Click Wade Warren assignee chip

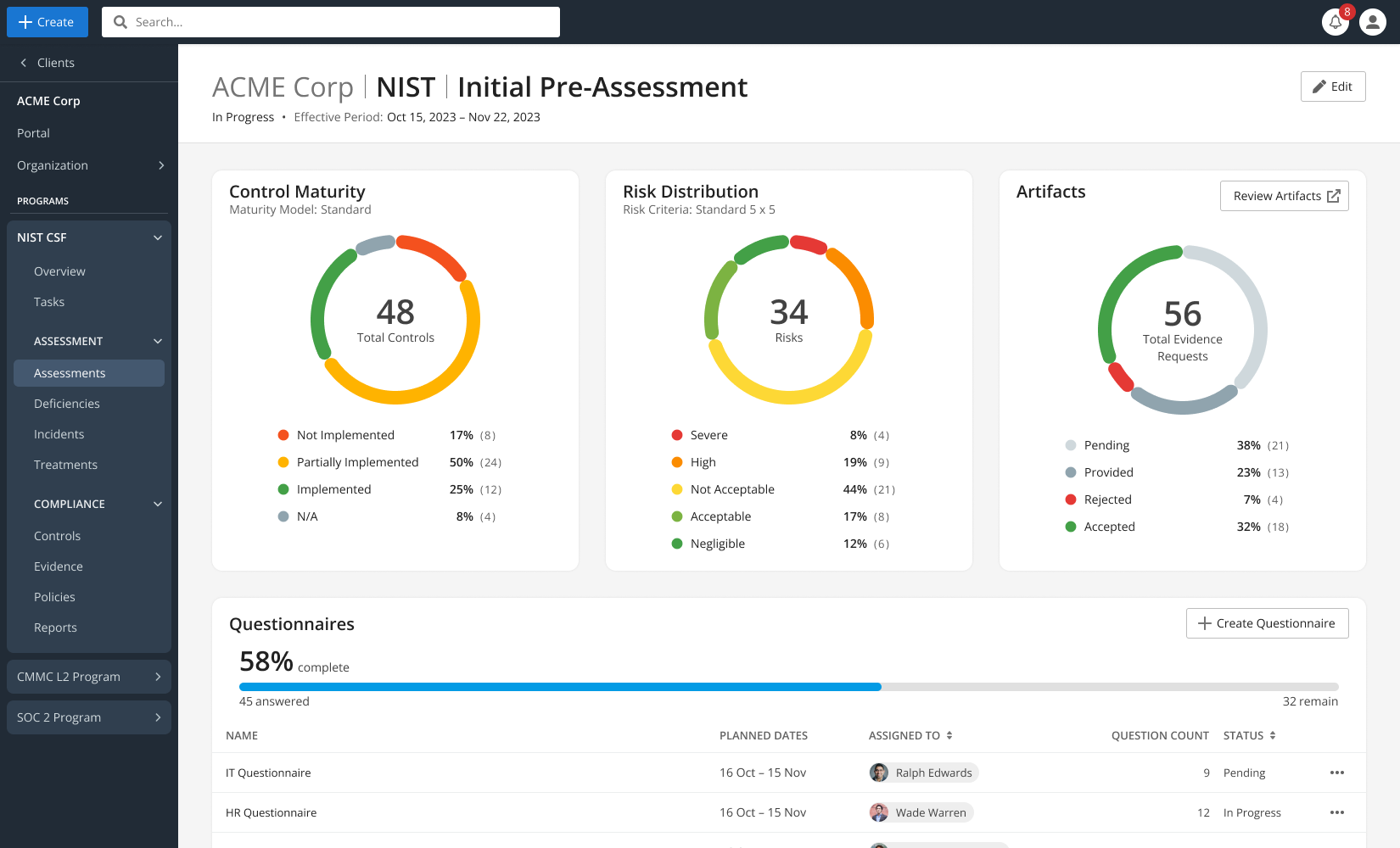[x=921, y=812]
